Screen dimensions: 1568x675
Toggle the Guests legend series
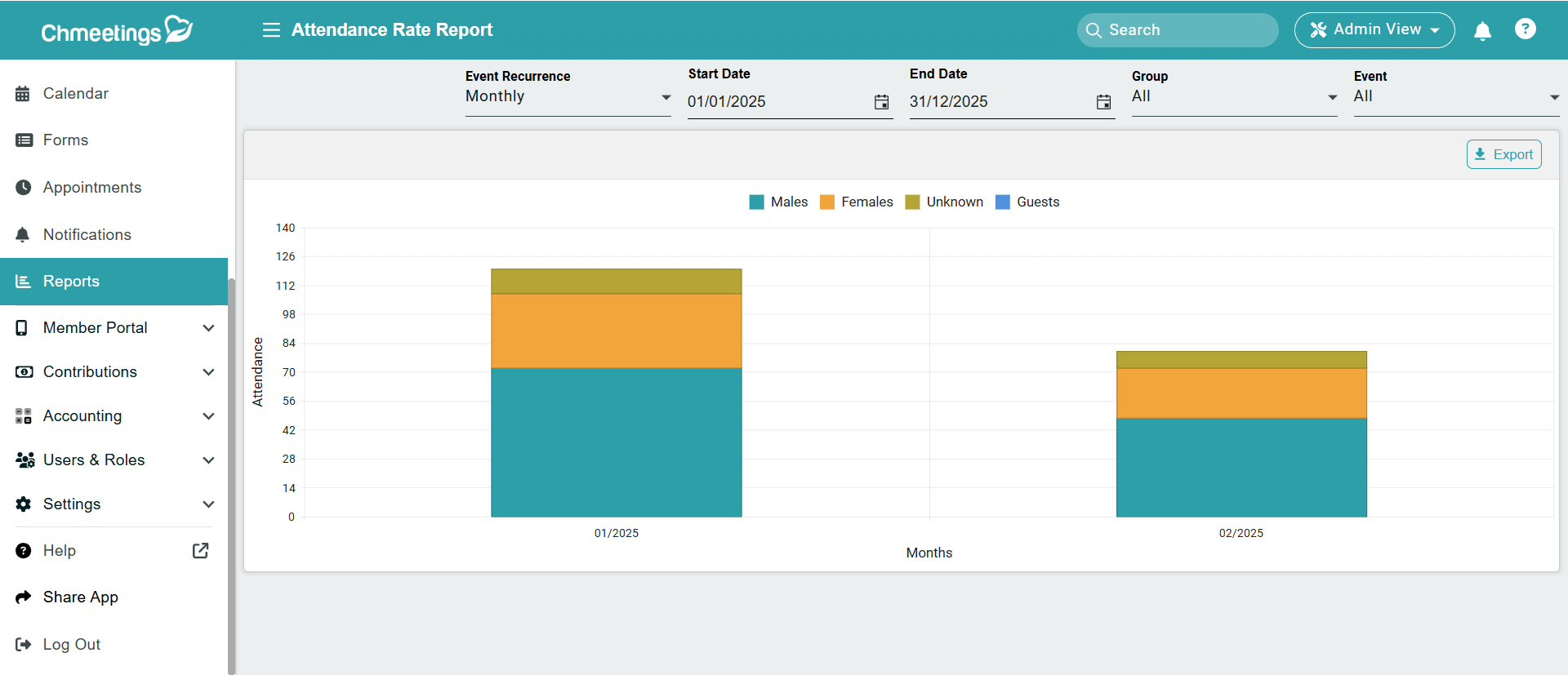coord(1027,202)
